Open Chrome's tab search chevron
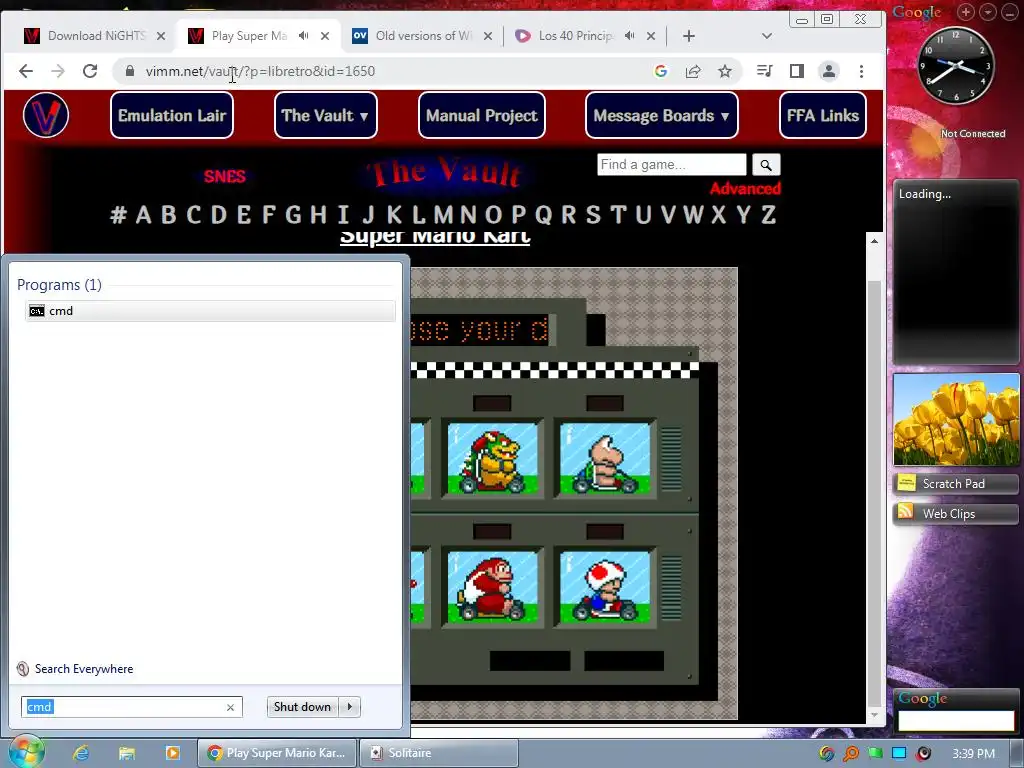This screenshot has width=1024, height=768. (x=767, y=36)
